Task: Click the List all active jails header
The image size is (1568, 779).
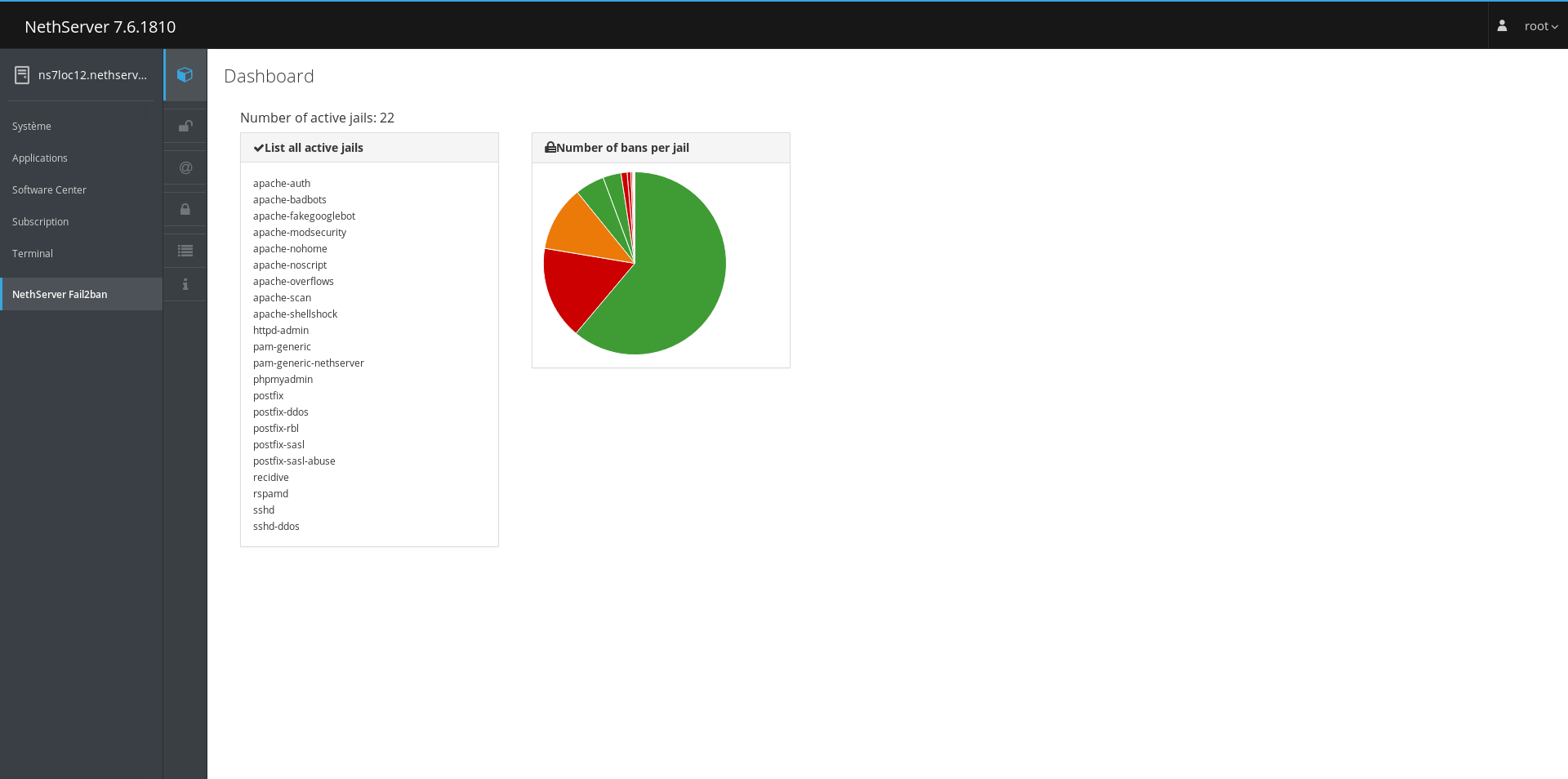Action: (314, 148)
